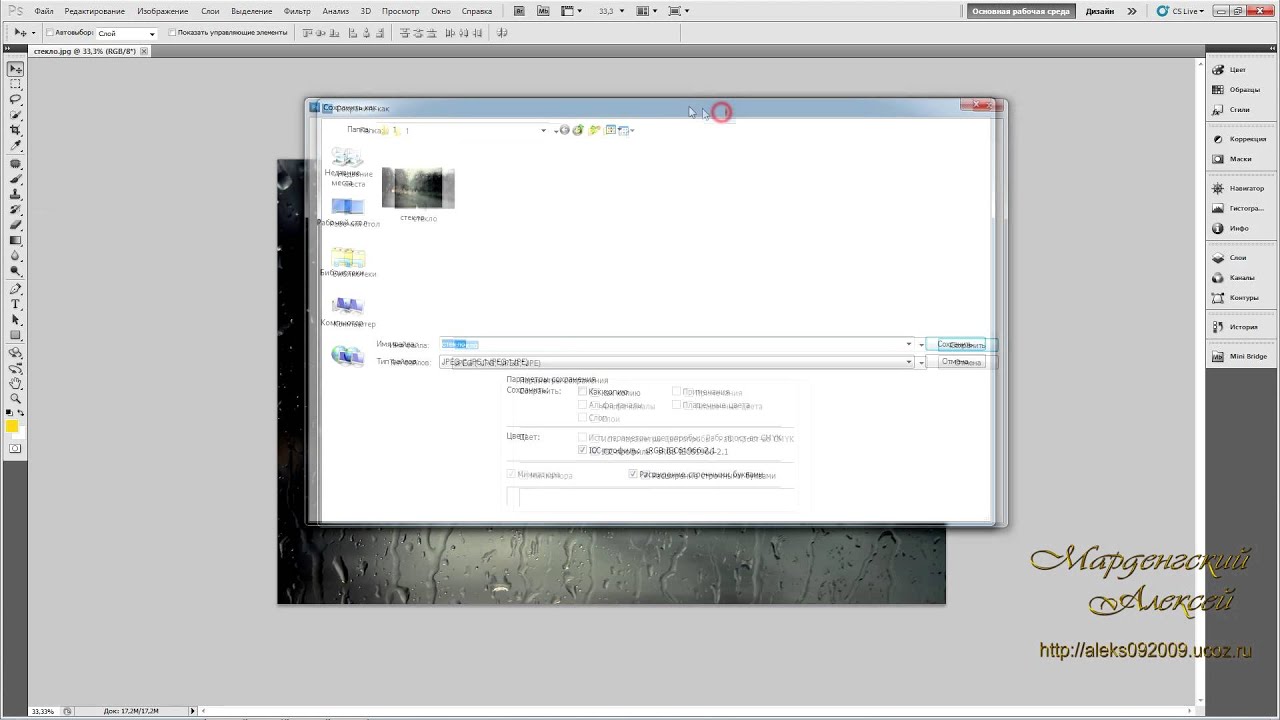Open the Фильтр menu
This screenshot has height=720, width=1280.
(x=297, y=11)
